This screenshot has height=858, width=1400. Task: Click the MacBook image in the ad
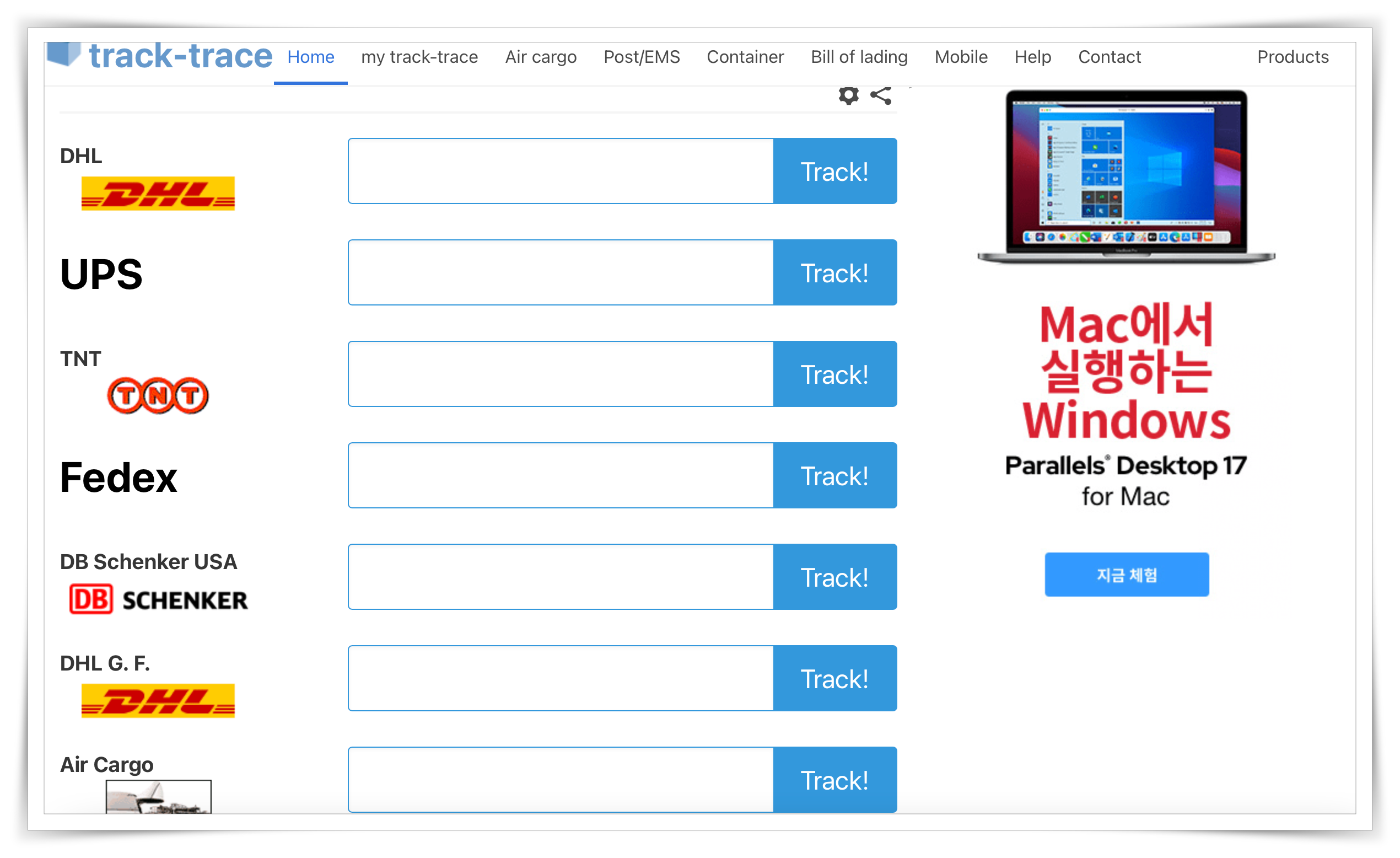tap(1126, 177)
